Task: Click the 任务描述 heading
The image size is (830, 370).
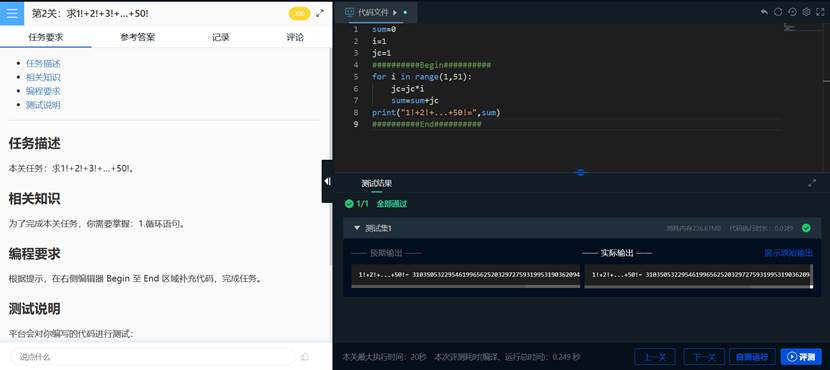Action: click(34, 143)
